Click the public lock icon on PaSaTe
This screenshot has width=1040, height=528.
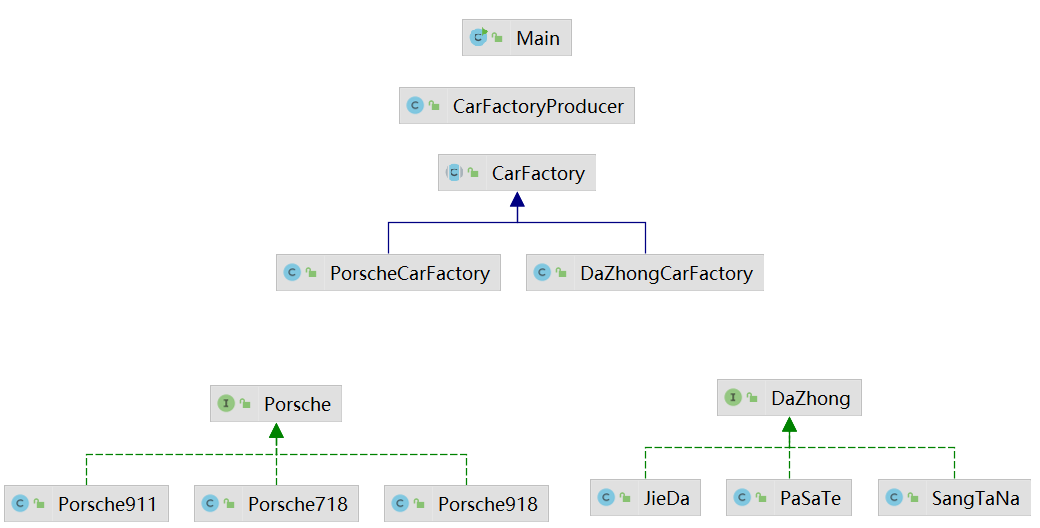(761, 498)
